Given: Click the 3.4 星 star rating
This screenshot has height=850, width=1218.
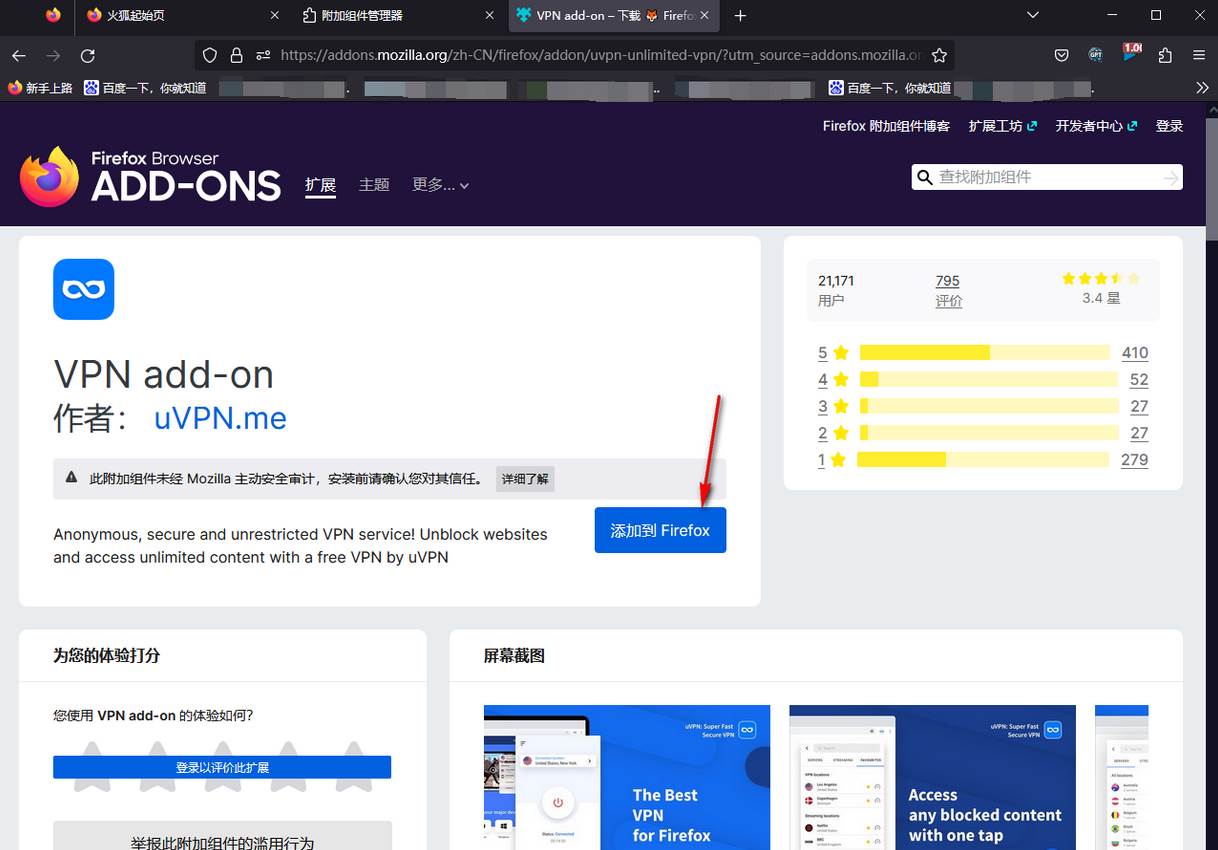Looking at the screenshot, I should (1100, 289).
